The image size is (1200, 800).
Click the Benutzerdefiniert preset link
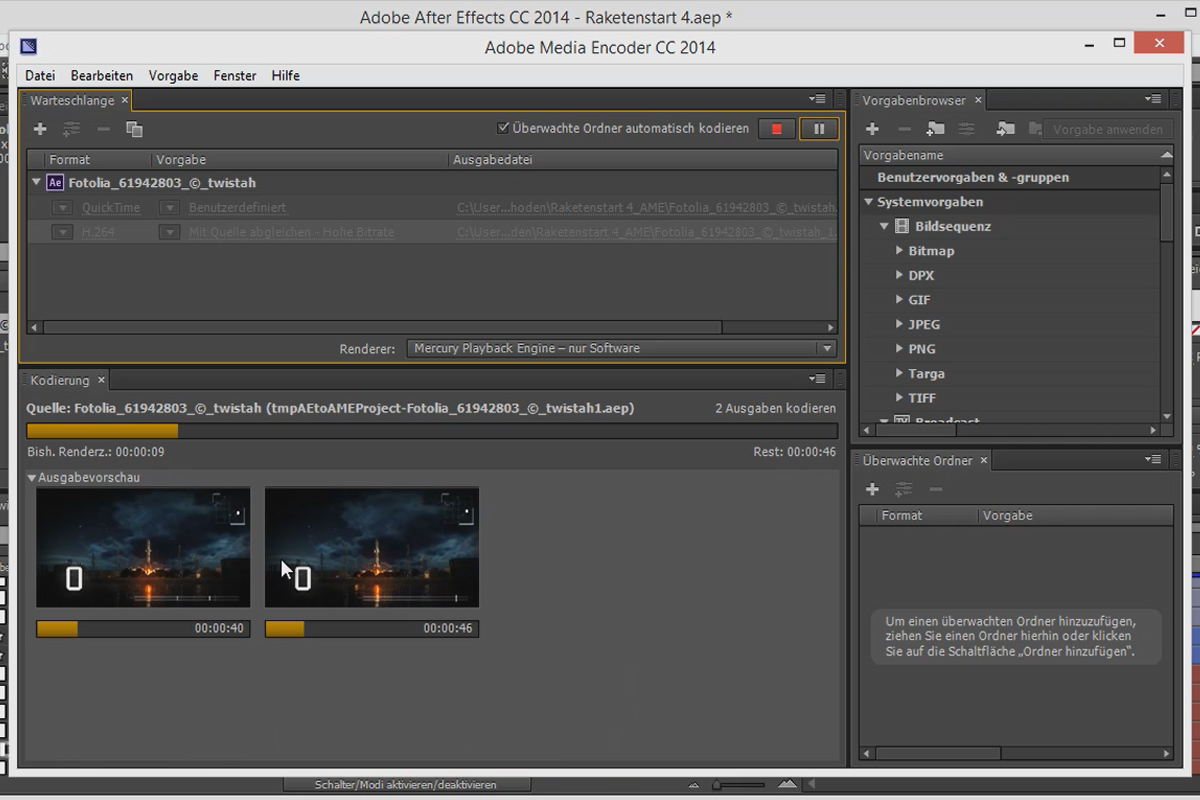pyautogui.click(x=238, y=208)
